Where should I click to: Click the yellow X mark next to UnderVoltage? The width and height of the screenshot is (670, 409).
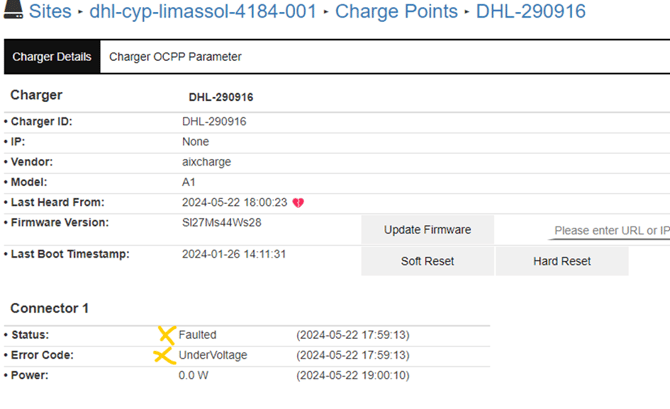(163, 355)
